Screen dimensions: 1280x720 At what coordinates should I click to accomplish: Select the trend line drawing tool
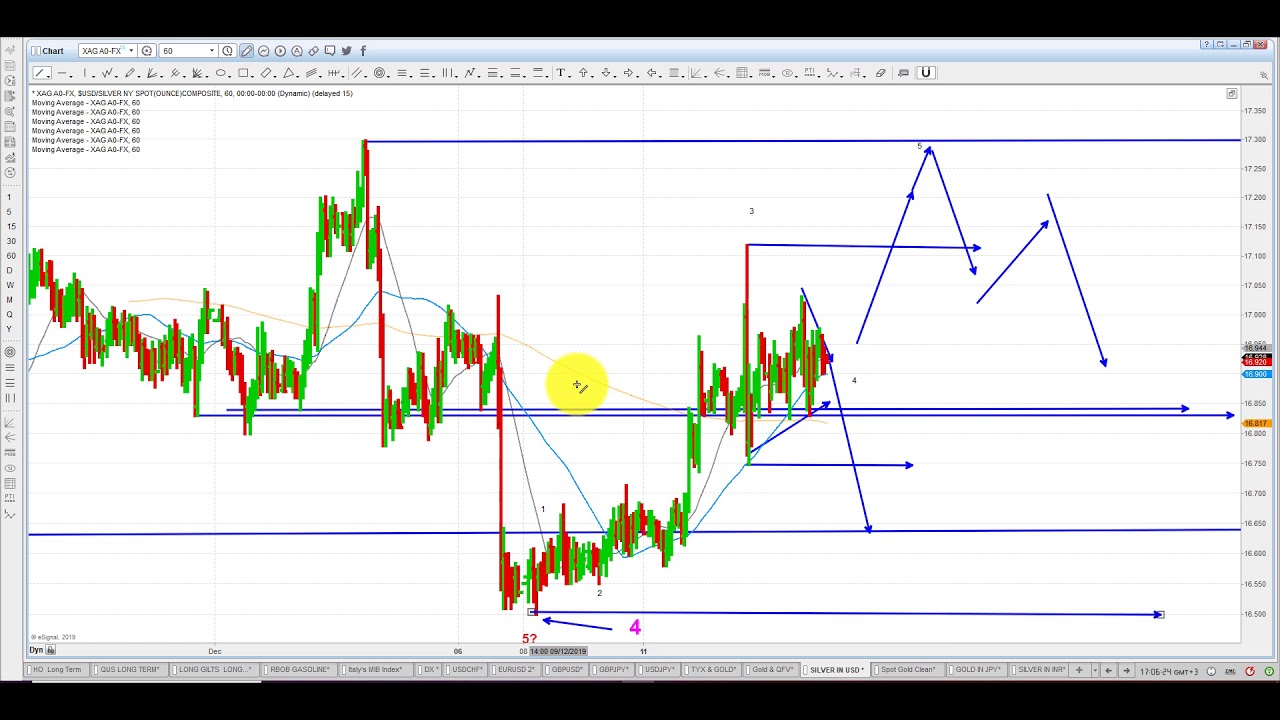[x=40, y=73]
